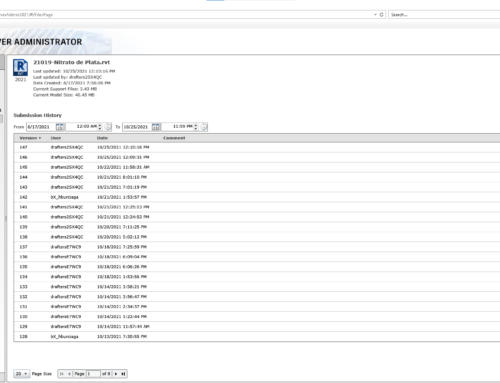The image size is (500, 383).
Task: Go to the previous page of history
Action: (x=69, y=374)
